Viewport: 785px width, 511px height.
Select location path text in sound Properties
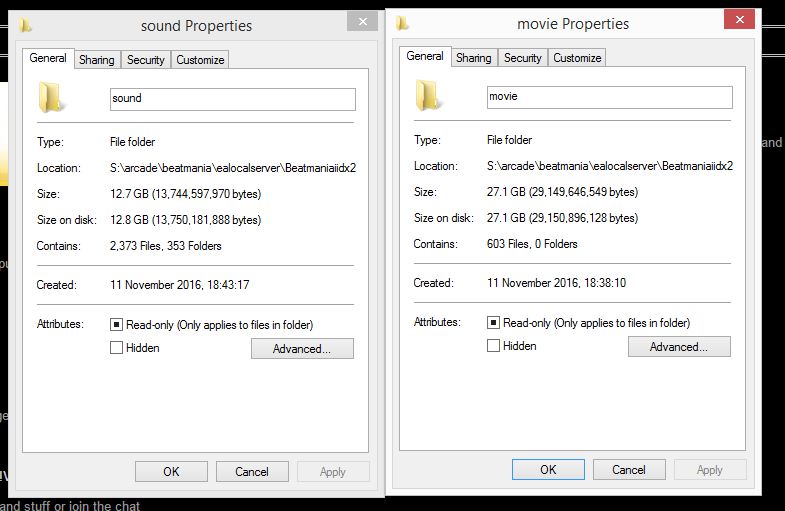pos(233,168)
